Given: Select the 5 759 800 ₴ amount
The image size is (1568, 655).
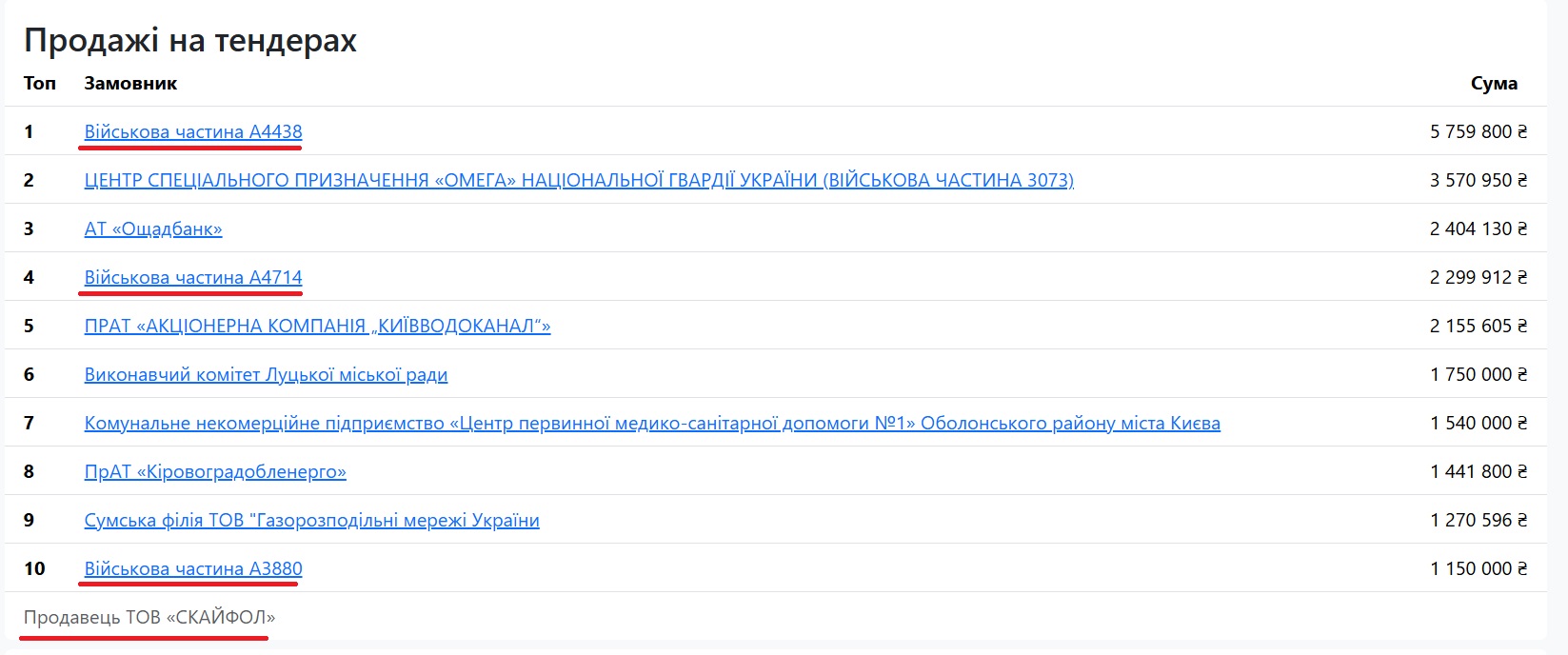Looking at the screenshot, I should [1479, 131].
